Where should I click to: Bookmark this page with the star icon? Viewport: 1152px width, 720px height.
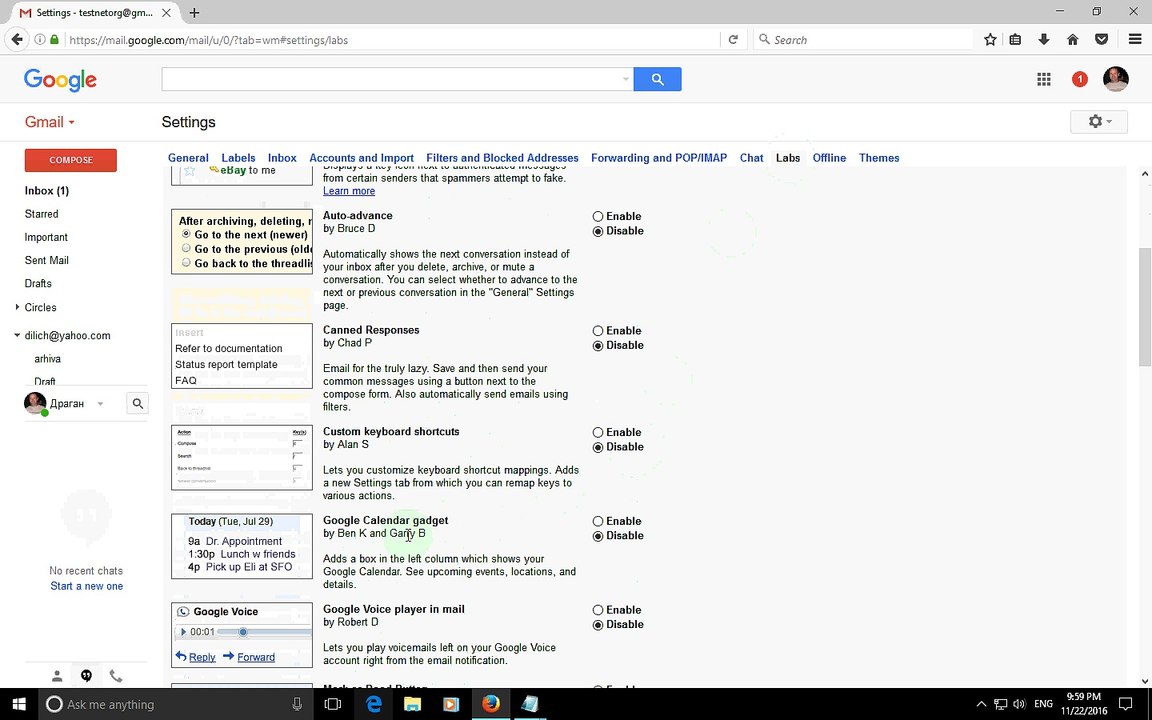click(990, 40)
